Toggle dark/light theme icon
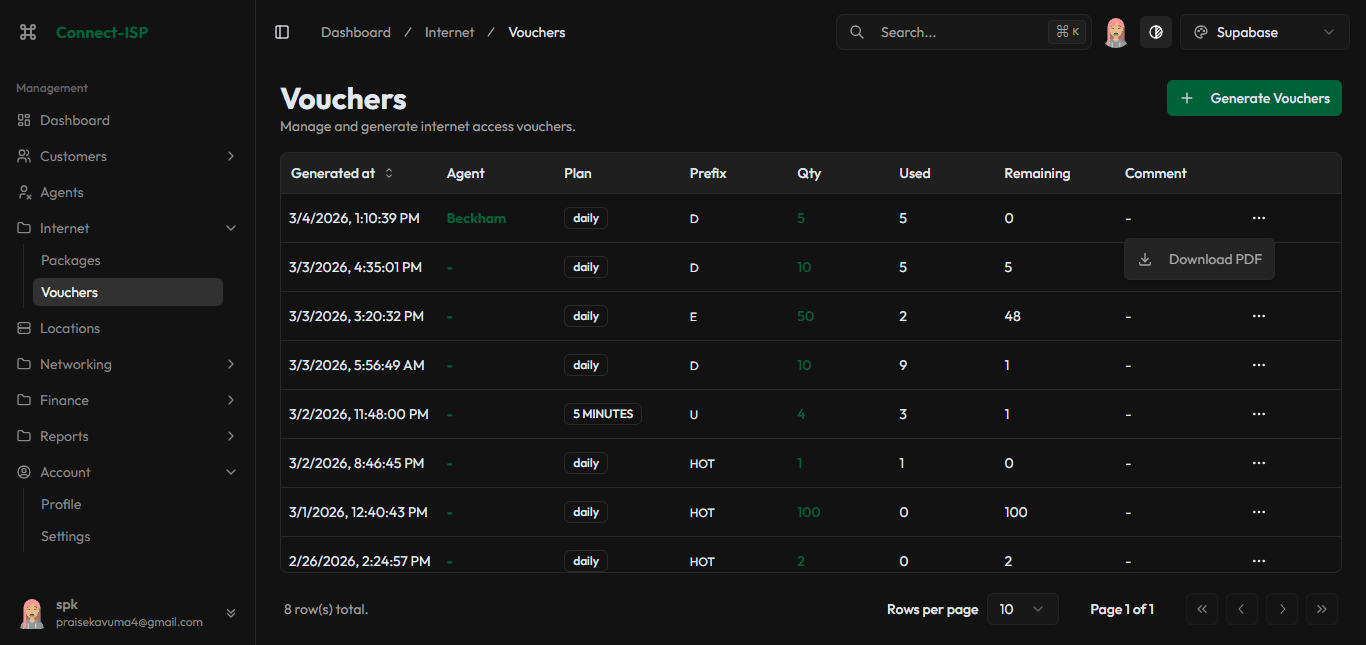 (1156, 32)
